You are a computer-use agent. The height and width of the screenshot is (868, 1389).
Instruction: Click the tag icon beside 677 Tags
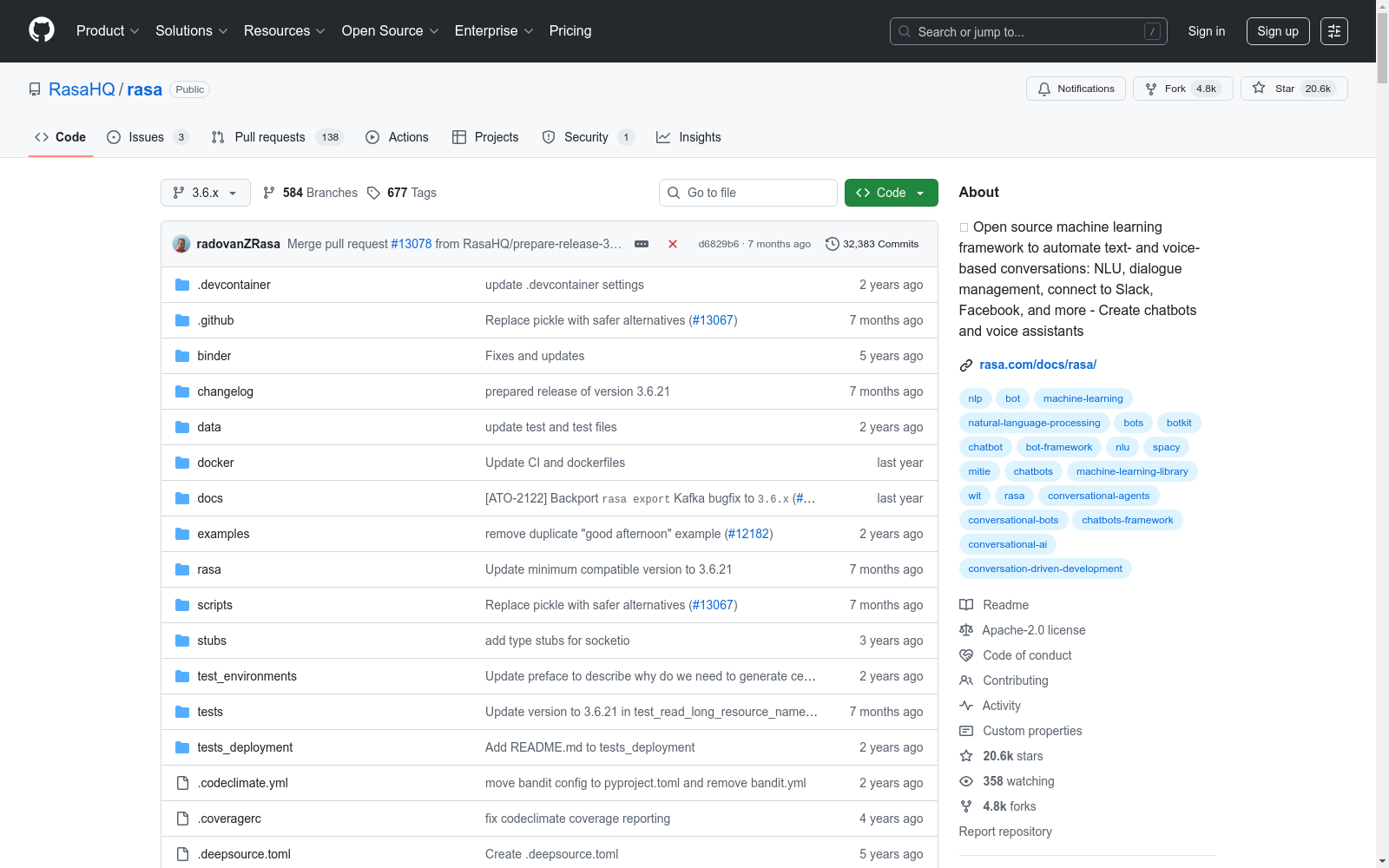[x=373, y=193]
